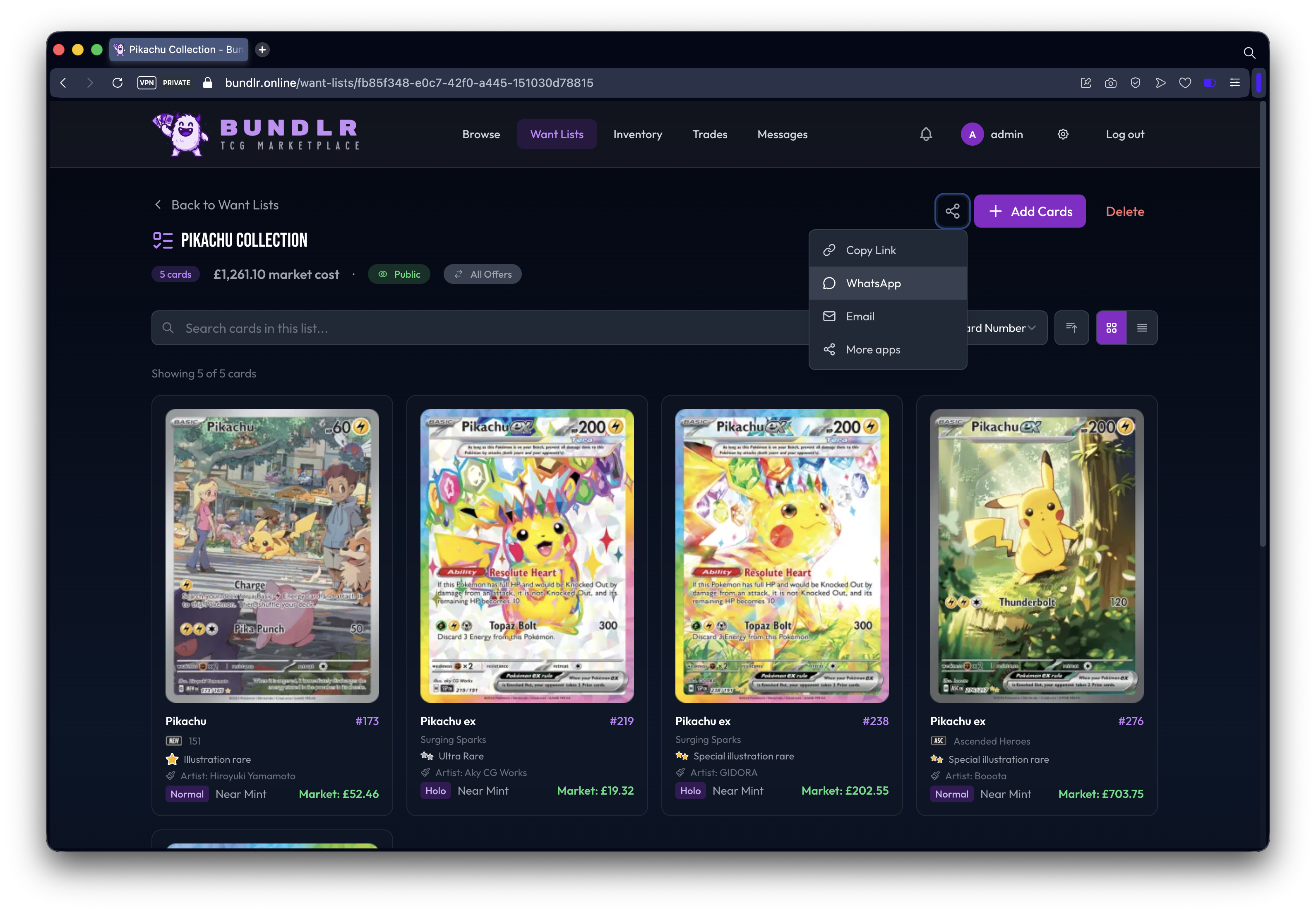Click the VPN badge in address bar
The width and height of the screenshot is (1316, 913).
147,83
